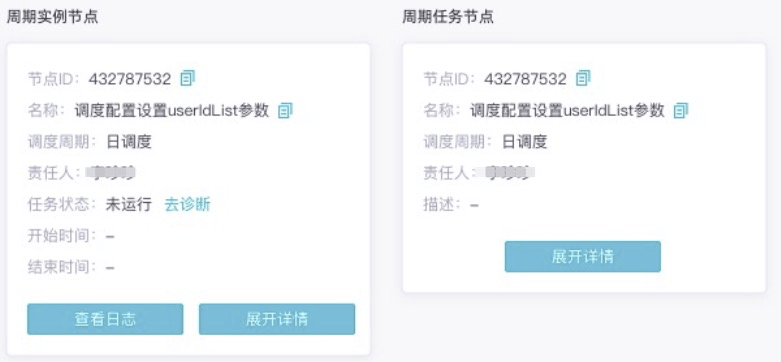
Task: Click the name text in 周期任务节点 card
Action: tap(567, 110)
